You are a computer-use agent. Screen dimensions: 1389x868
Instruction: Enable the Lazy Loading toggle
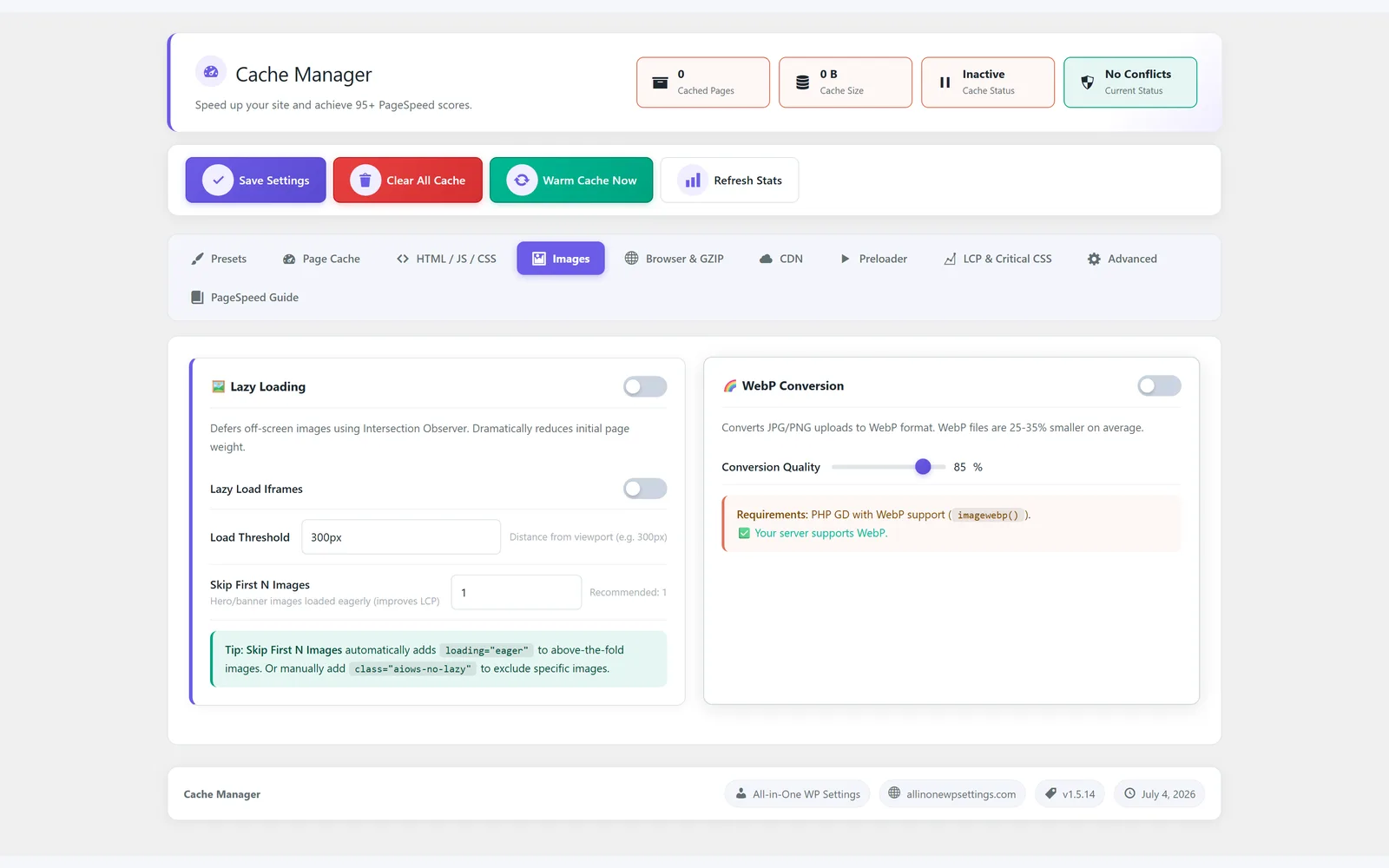point(645,386)
